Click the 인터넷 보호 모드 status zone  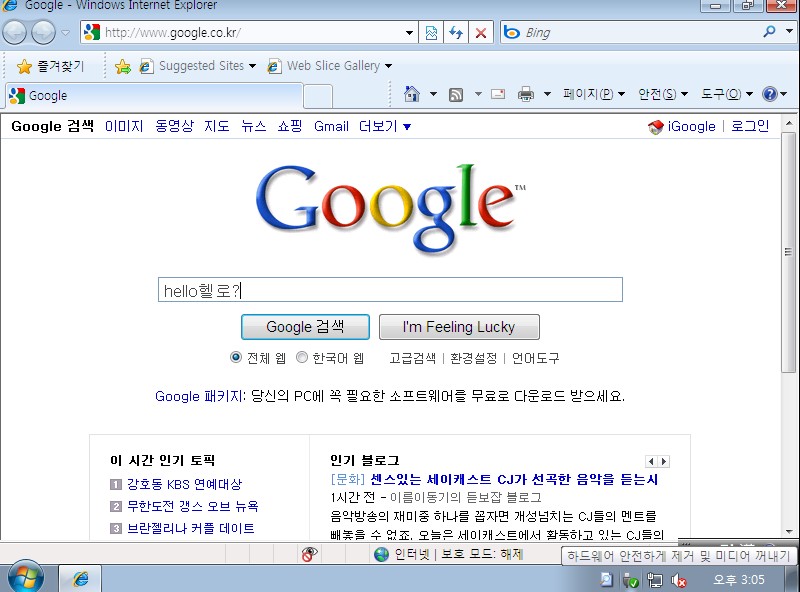[x=448, y=554]
